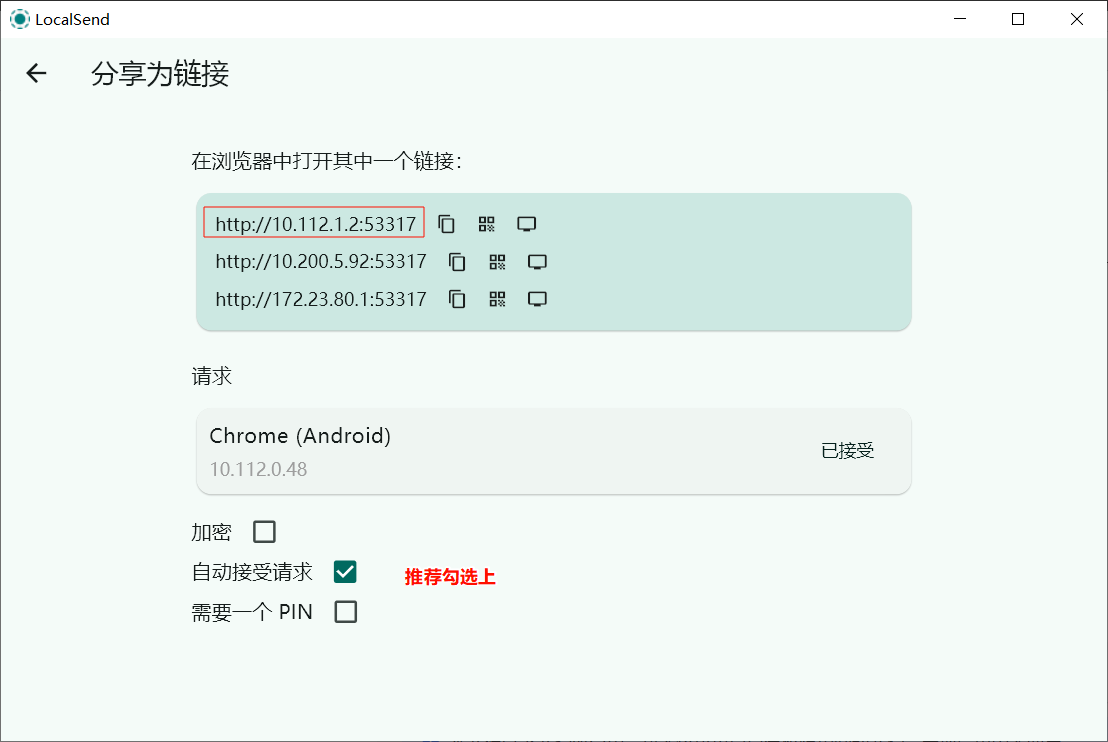Copy the 172.23.80.1 link

(x=457, y=299)
